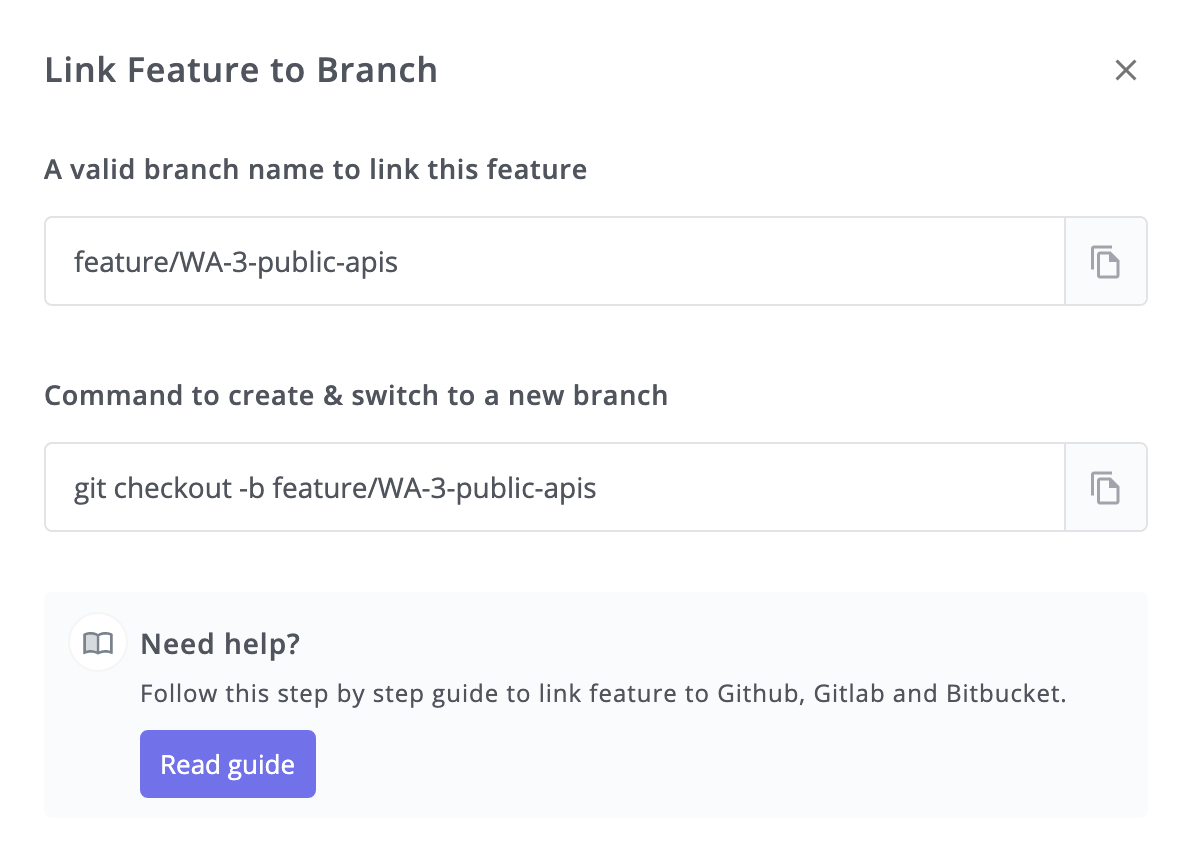Click the 'Link Feature to Branch' title

click(x=241, y=70)
